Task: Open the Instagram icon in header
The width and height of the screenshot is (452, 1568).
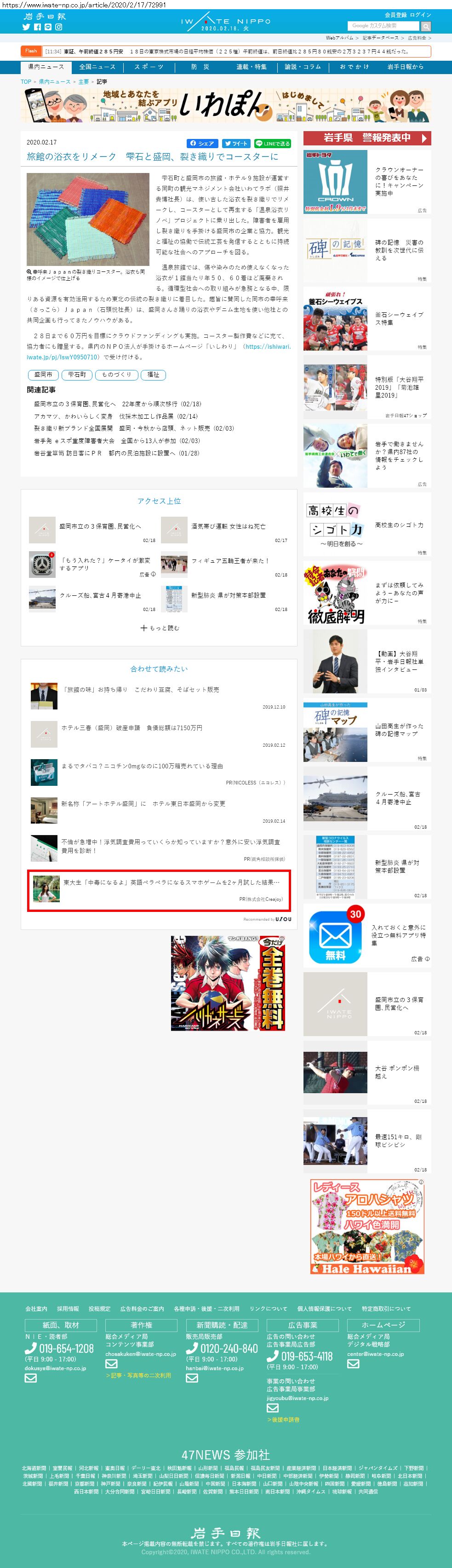Action: coord(59,27)
